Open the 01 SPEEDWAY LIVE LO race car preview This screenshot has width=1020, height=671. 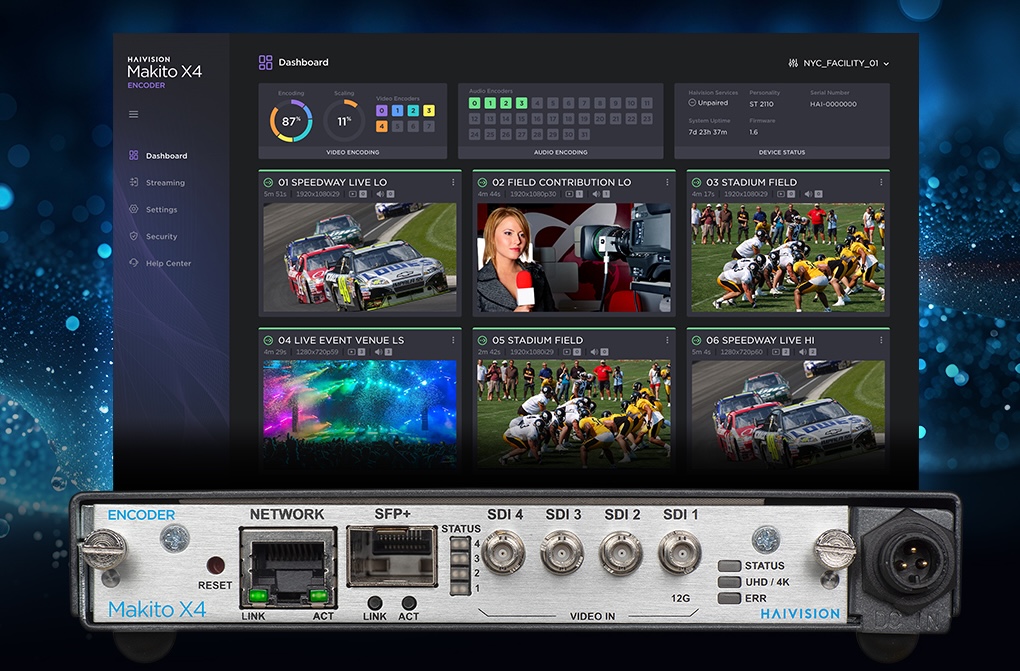click(x=360, y=257)
